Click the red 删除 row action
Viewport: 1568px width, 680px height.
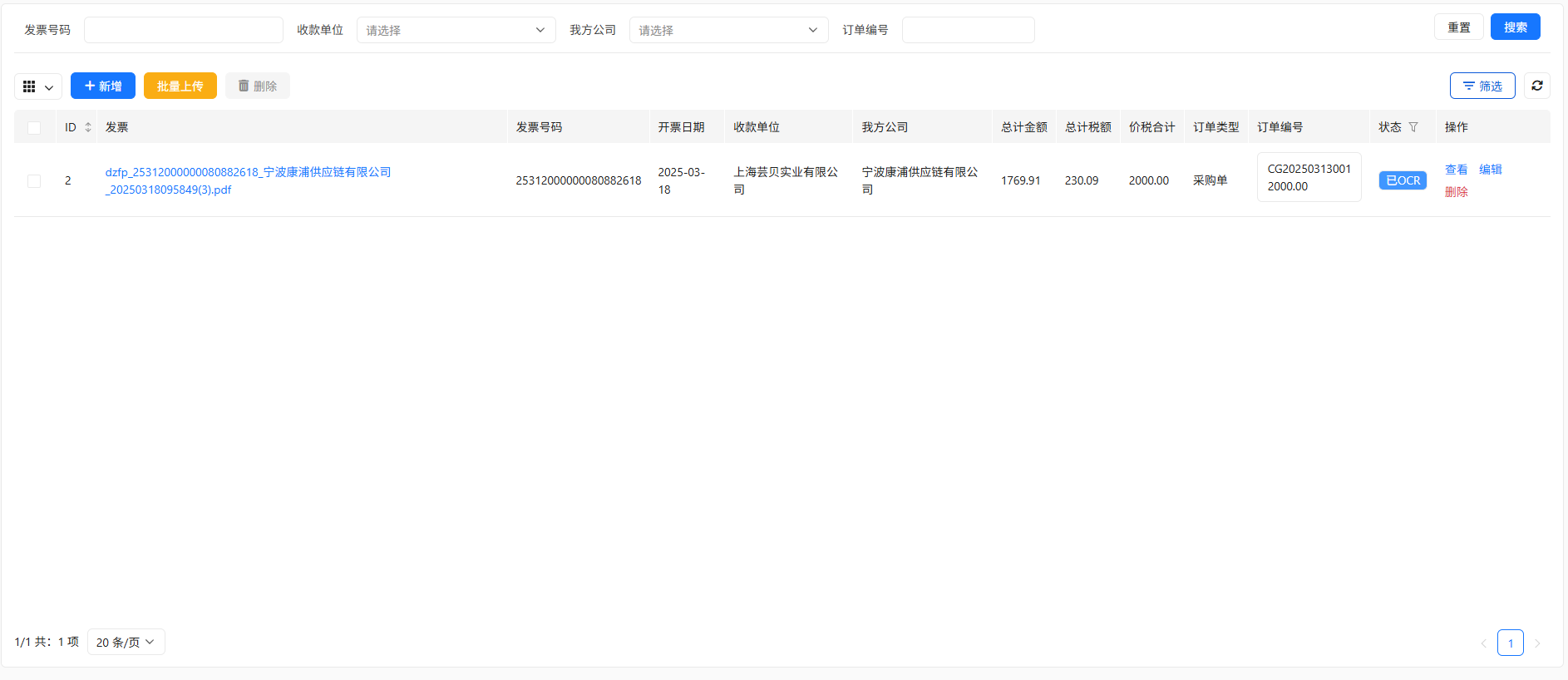1457,191
